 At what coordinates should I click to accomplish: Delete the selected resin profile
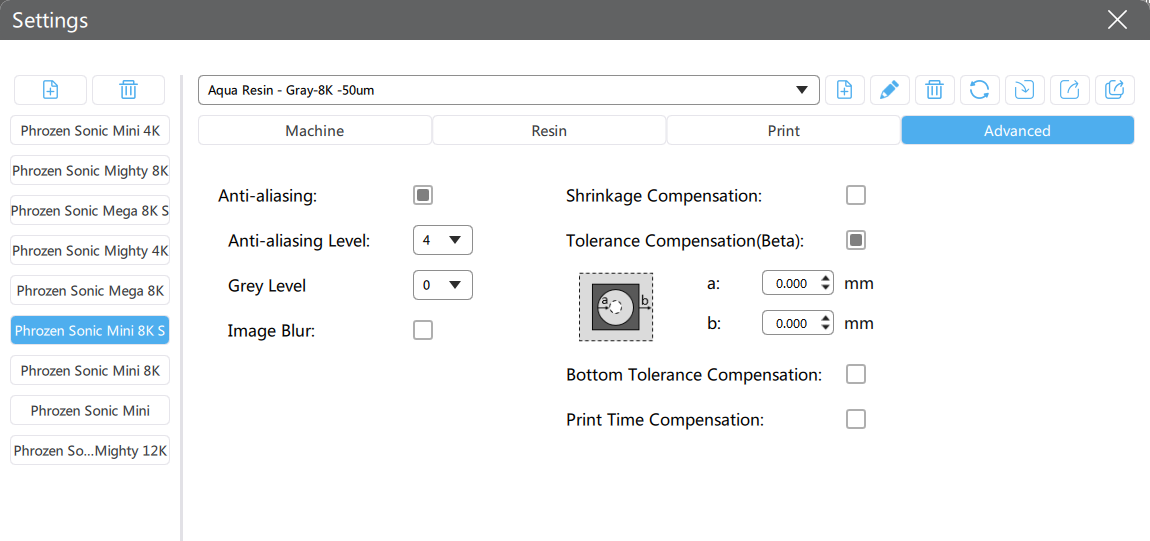[x=934, y=90]
